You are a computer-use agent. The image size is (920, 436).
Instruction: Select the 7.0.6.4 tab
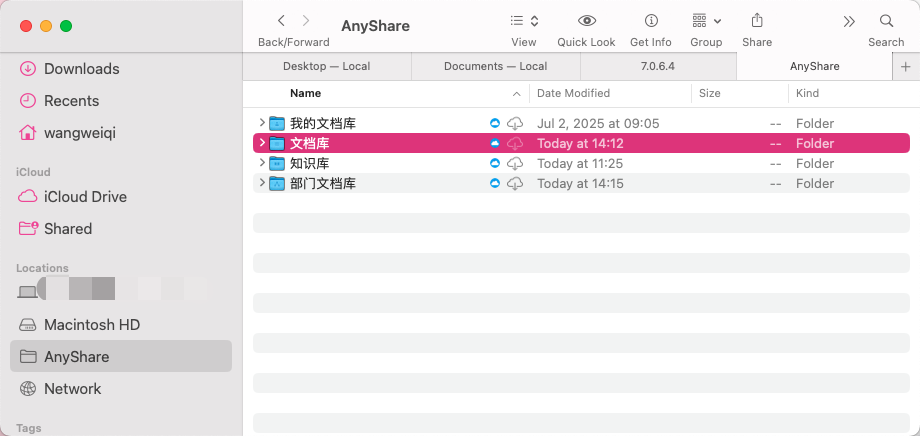(658, 66)
